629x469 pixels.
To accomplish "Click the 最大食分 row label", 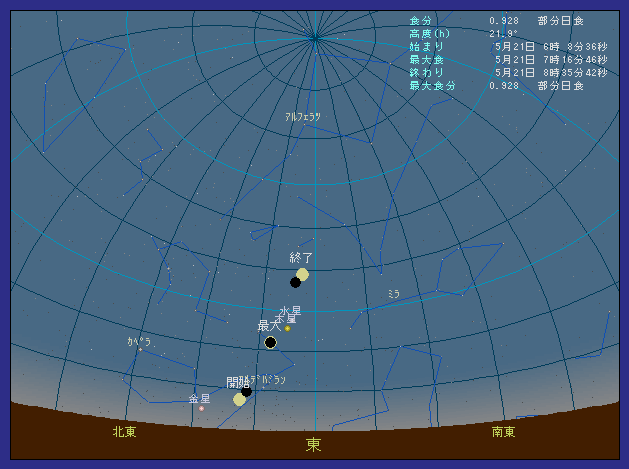I will (432, 86).
